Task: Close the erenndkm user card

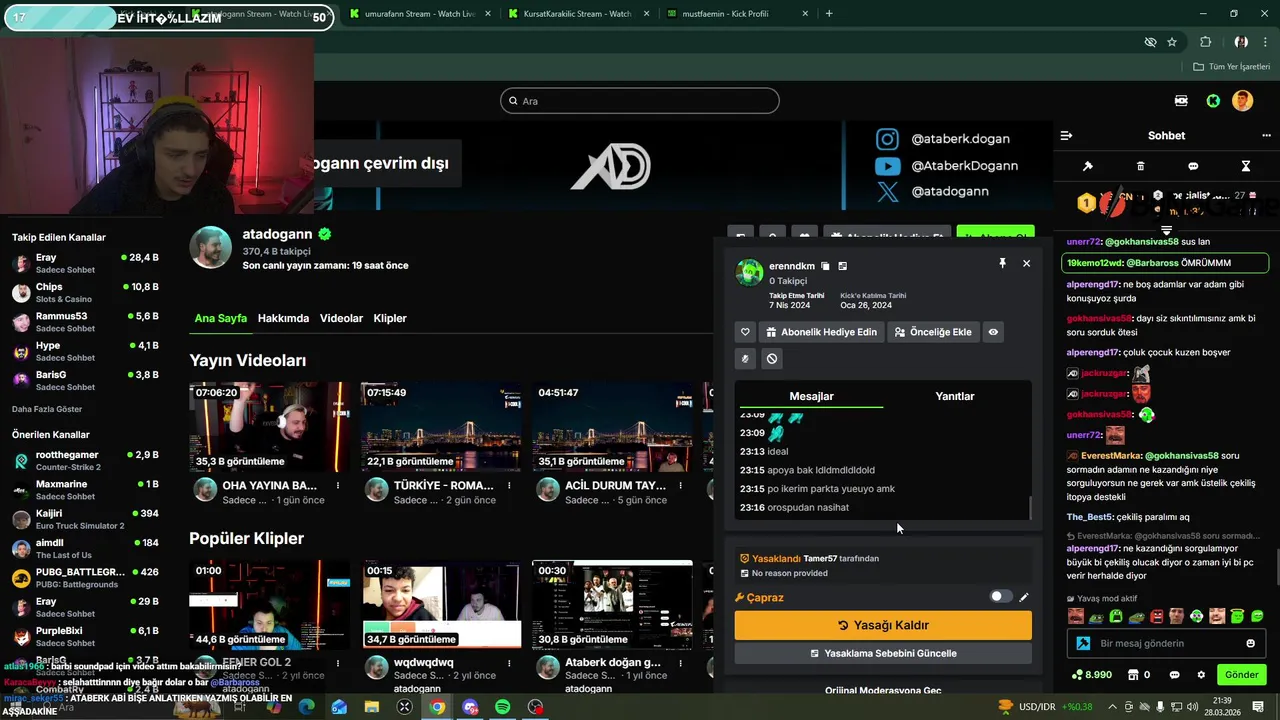Action: pyautogui.click(x=1026, y=263)
